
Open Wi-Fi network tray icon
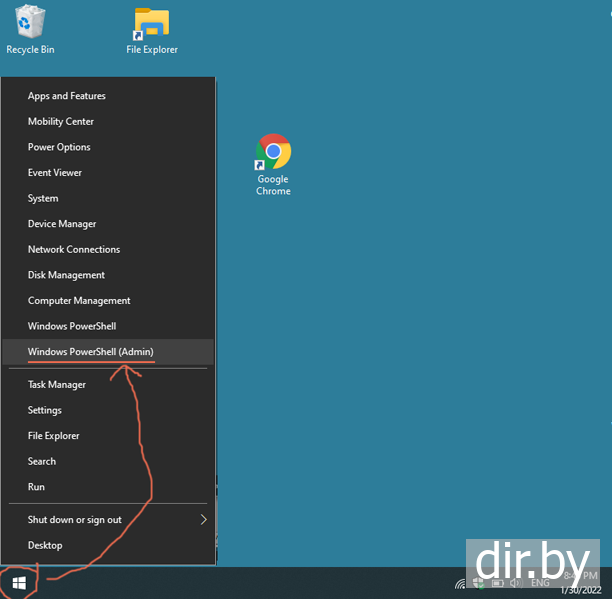[x=461, y=583]
